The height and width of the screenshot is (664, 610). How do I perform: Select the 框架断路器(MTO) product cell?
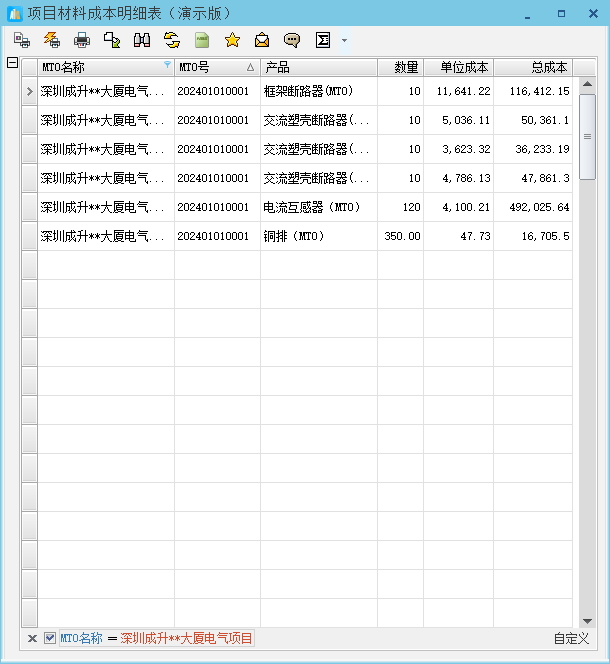tap(319, 91)
